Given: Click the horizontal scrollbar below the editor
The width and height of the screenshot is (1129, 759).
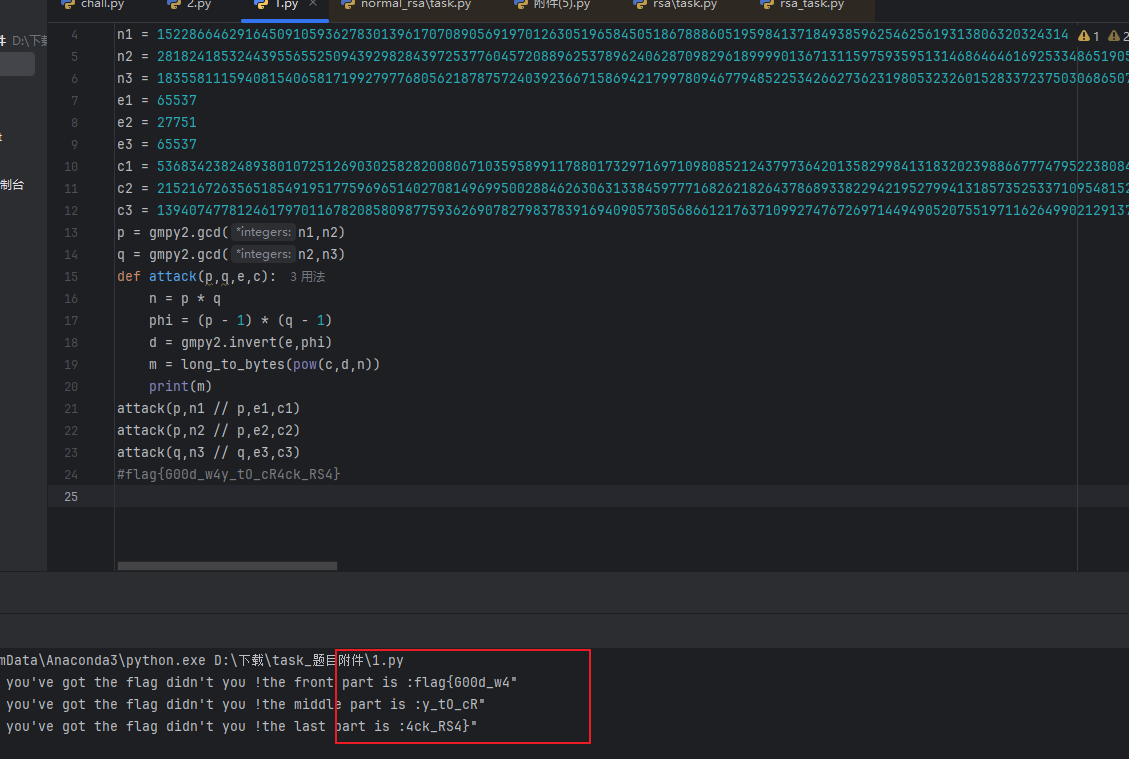Looking at the screenshot, I should (x=226, y=567).
